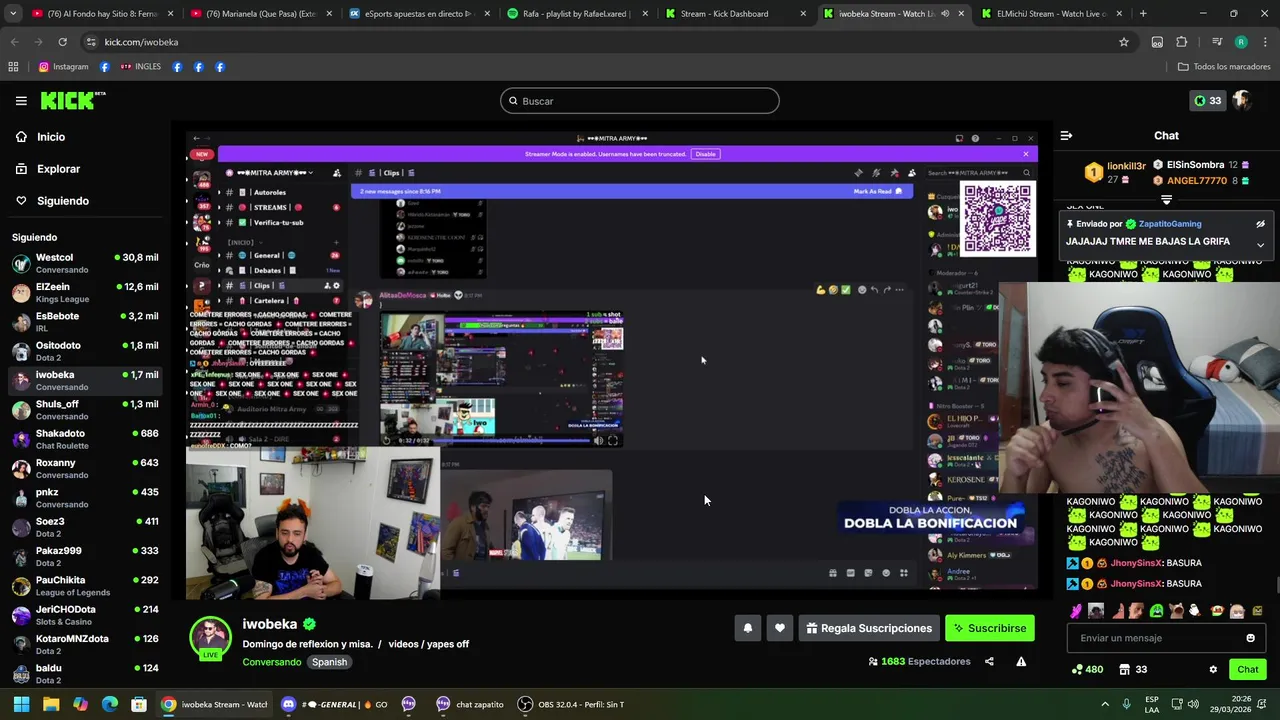Open KotaroMNZdota channel in following list
The height and width of the screenshot is (720, 1280).
(x=85, y=644)
